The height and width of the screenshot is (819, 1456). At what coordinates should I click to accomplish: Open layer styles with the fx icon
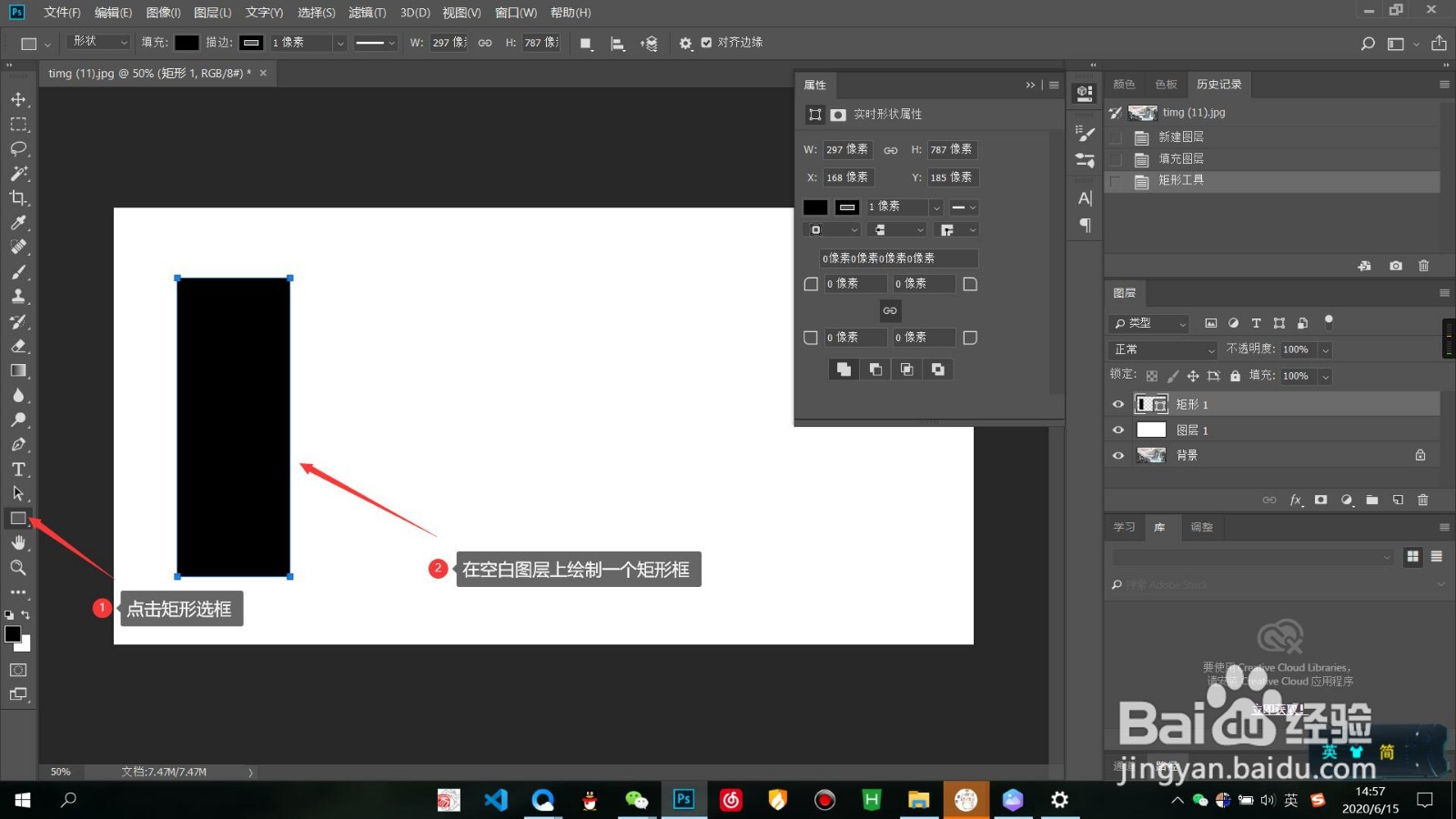click(1296, 500)
